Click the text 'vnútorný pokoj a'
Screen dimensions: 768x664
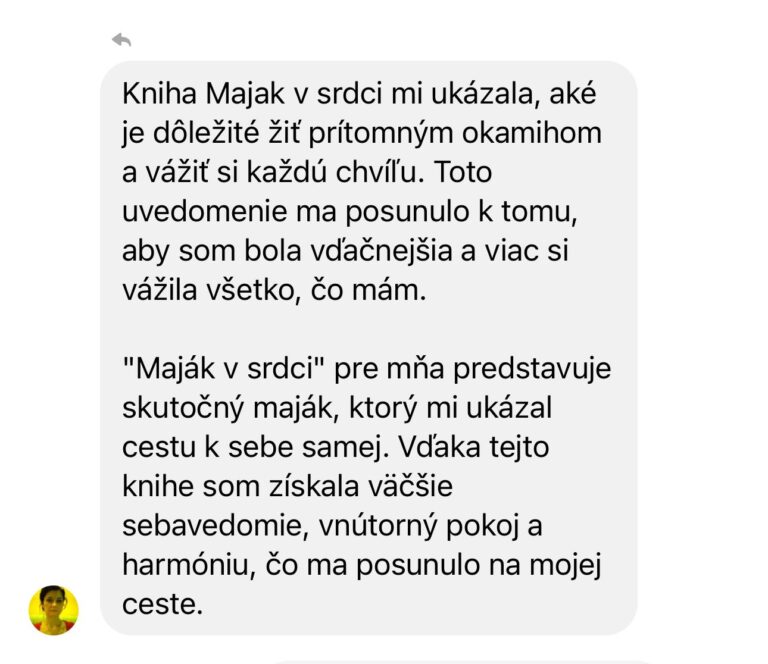coord(431,526)
